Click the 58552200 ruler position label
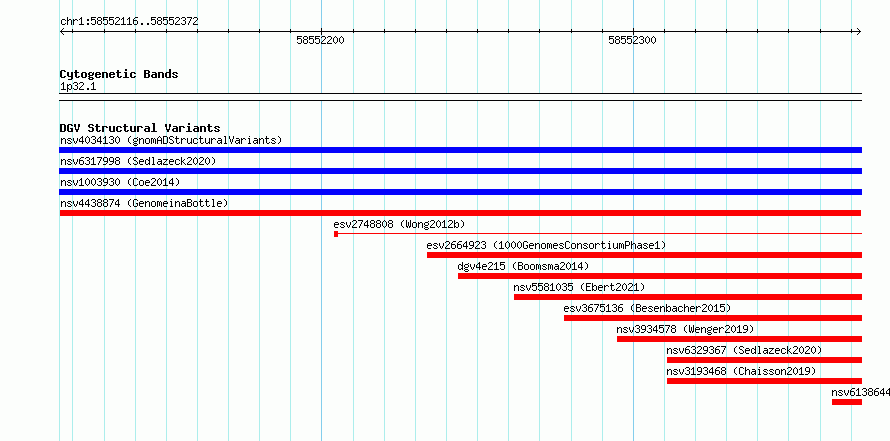This screenshot has width=890, height=441. [320, 41]
